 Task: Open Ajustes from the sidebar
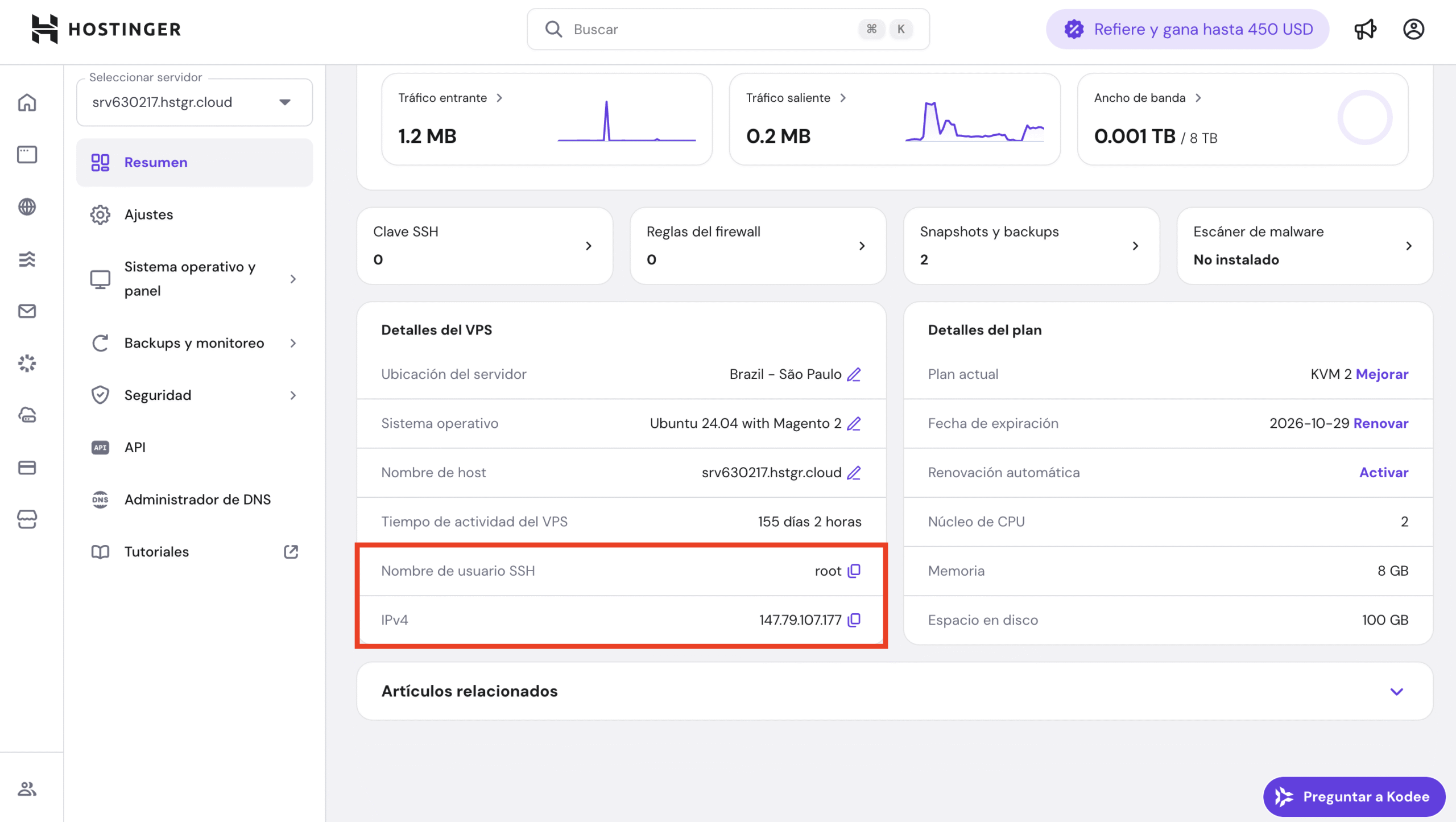148,214
